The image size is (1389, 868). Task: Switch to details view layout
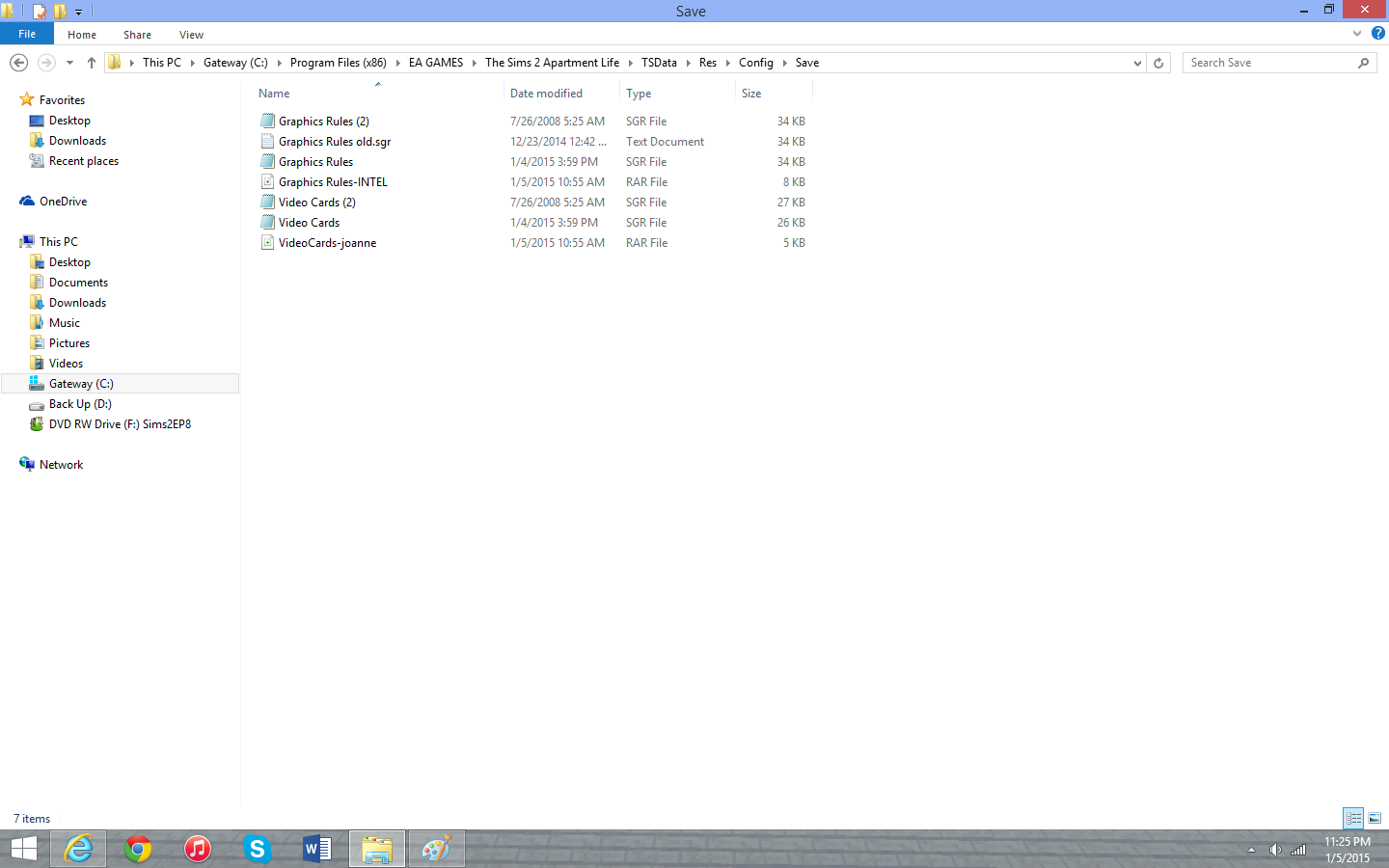pyautogui.click(x=1353, y=818)
